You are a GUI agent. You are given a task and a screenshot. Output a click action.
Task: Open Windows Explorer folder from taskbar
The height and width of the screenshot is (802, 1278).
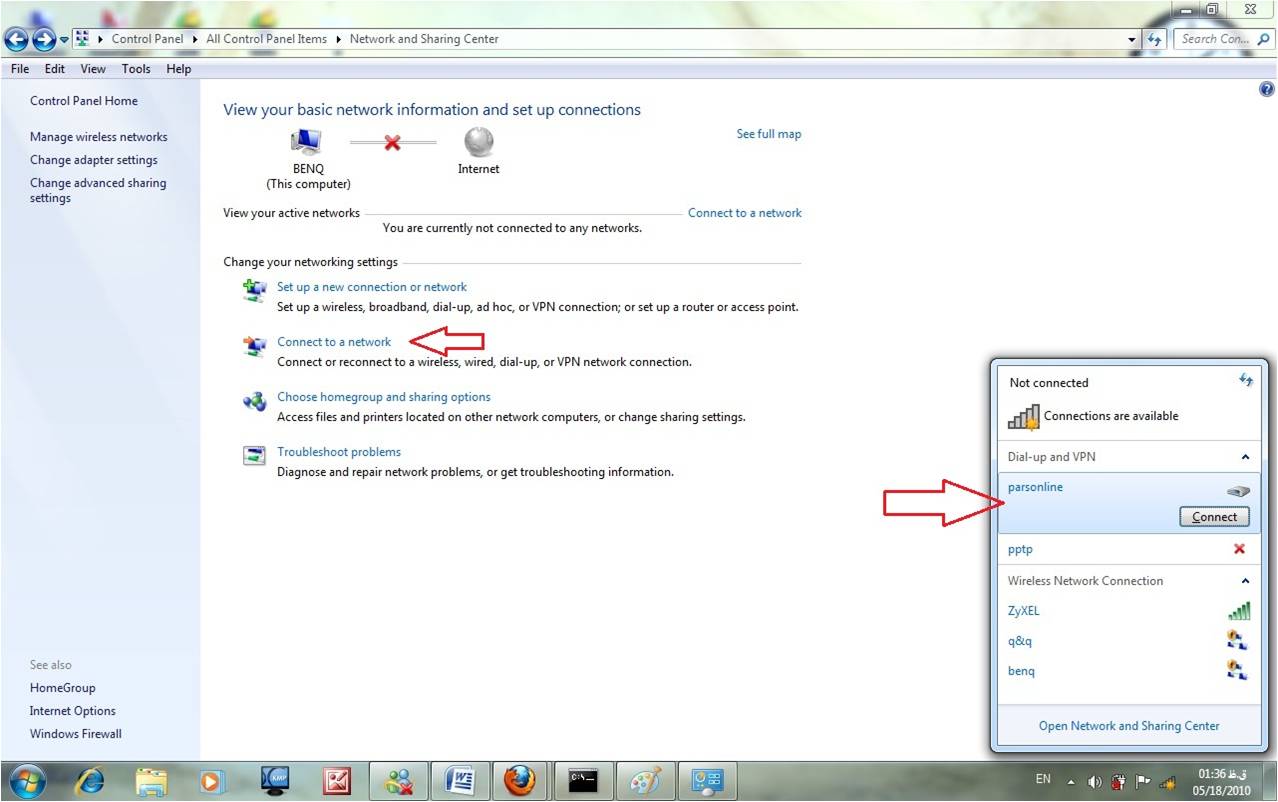click(x=151, y=780)
